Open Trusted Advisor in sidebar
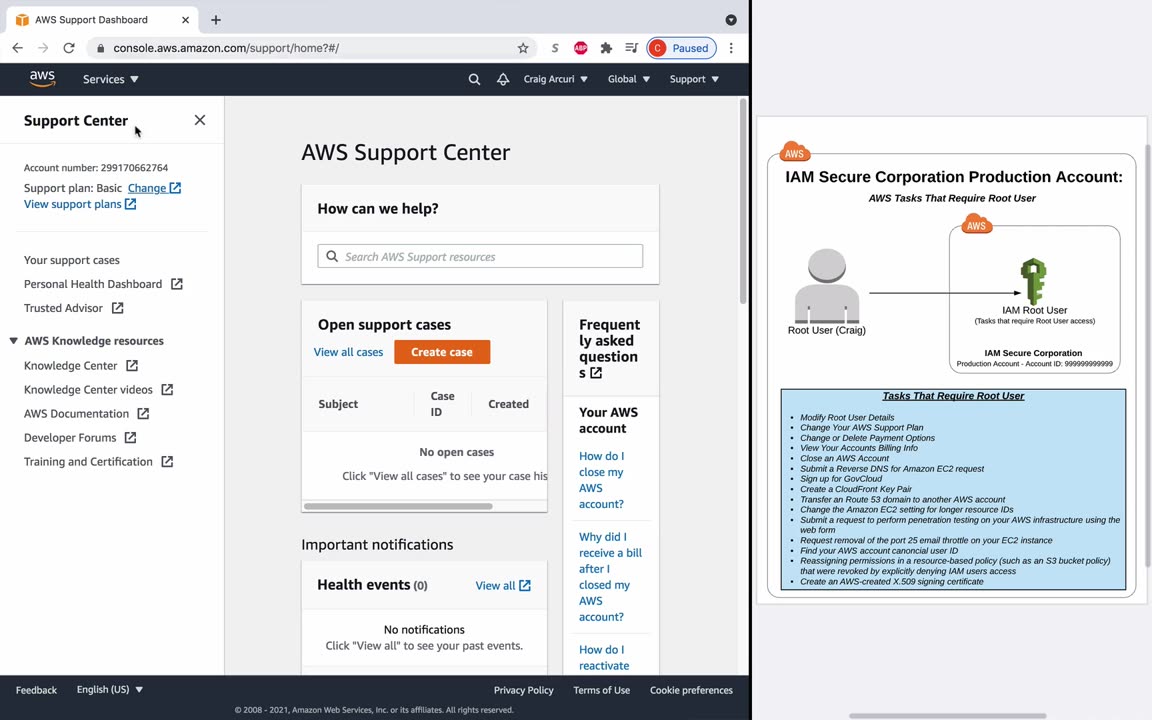Image resolution: width=1152 pixels, height=720 pixels. [x=63, y=308]
